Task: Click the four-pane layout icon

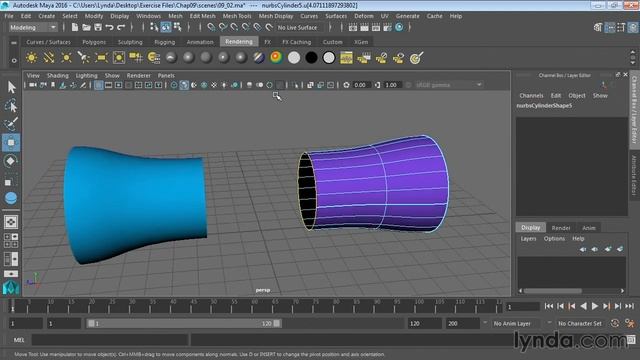Action: [11, 240]
